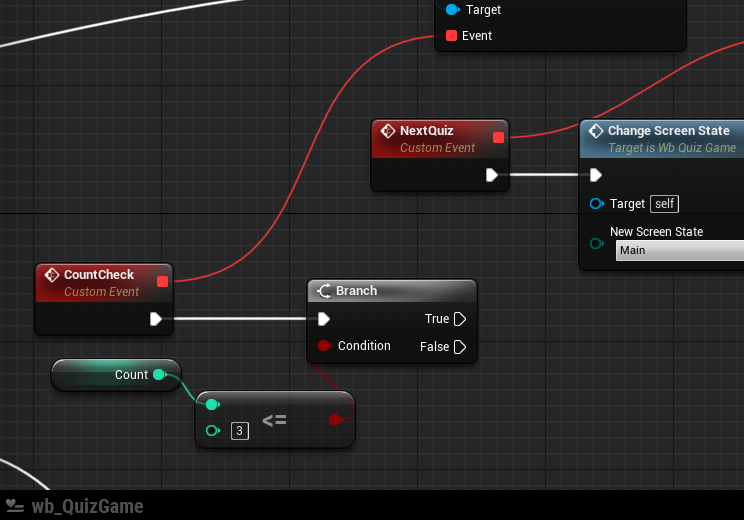
Task: Click the value field showing 3
Action: 240,431
